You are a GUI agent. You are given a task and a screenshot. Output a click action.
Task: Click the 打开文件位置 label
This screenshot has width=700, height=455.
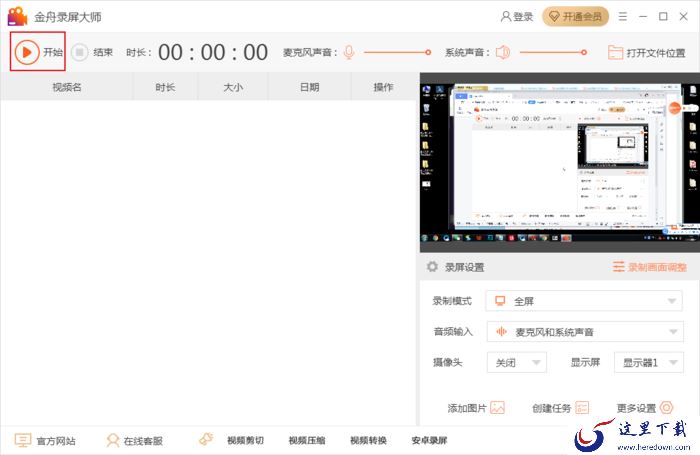[x=656, y=53]
